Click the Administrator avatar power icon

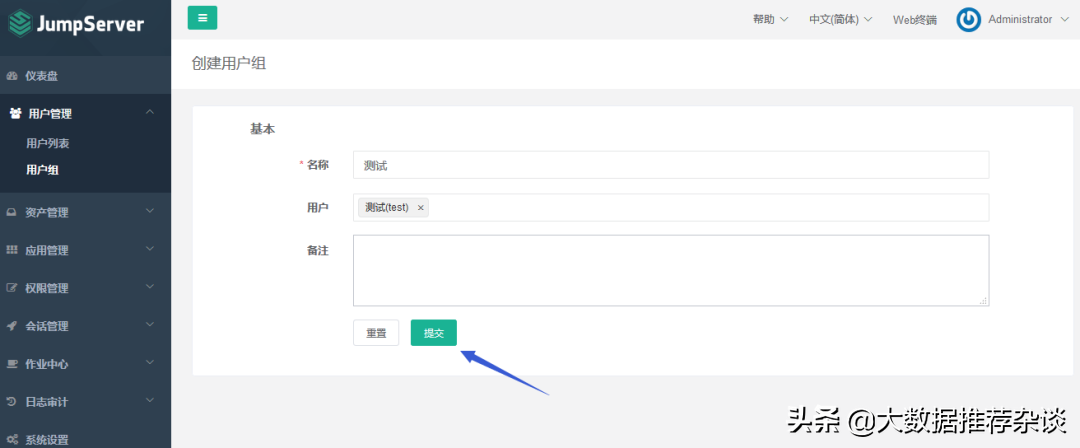[x=968, y=20]
